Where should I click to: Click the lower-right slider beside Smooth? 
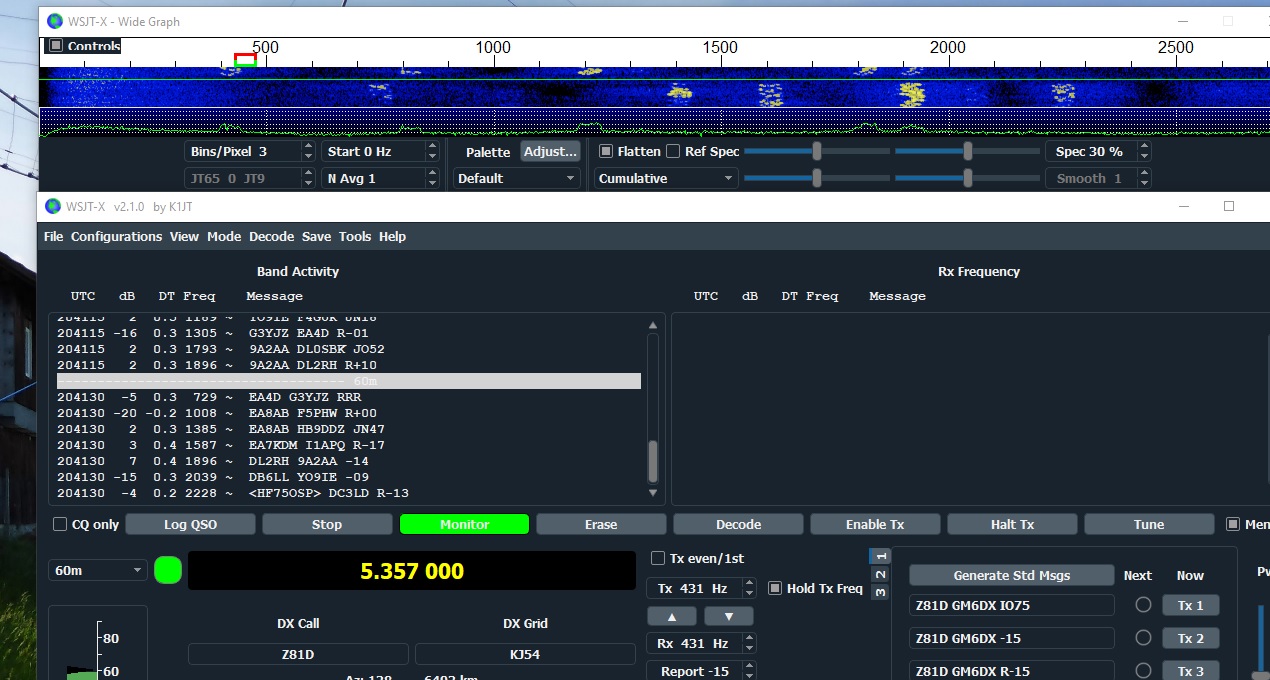[967, 178]
